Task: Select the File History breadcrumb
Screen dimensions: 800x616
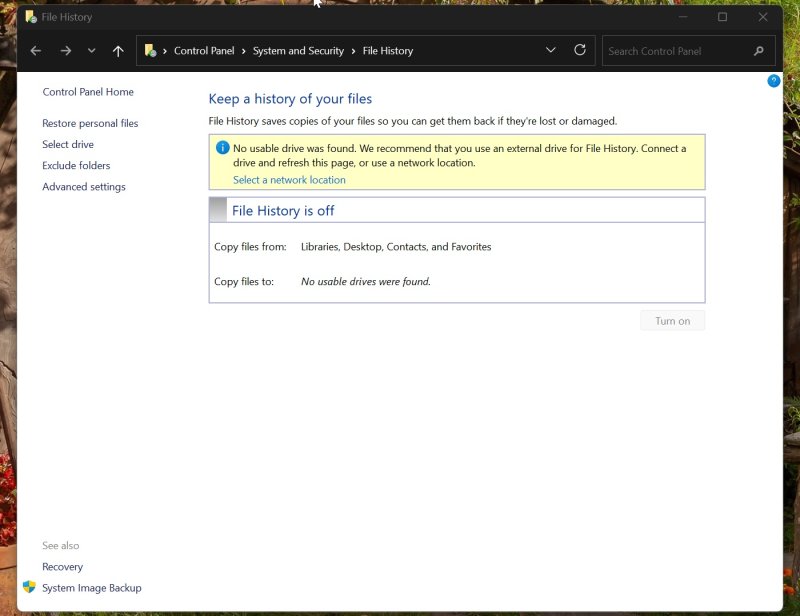Action: point(388,51)
